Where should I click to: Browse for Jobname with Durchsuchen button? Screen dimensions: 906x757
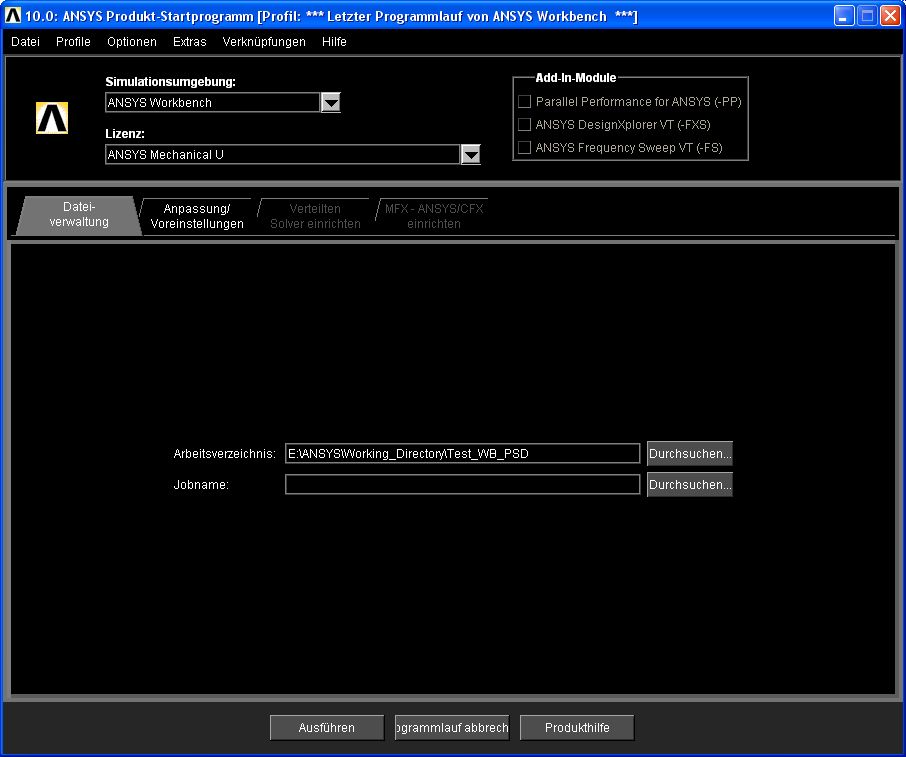click(690, 485)
